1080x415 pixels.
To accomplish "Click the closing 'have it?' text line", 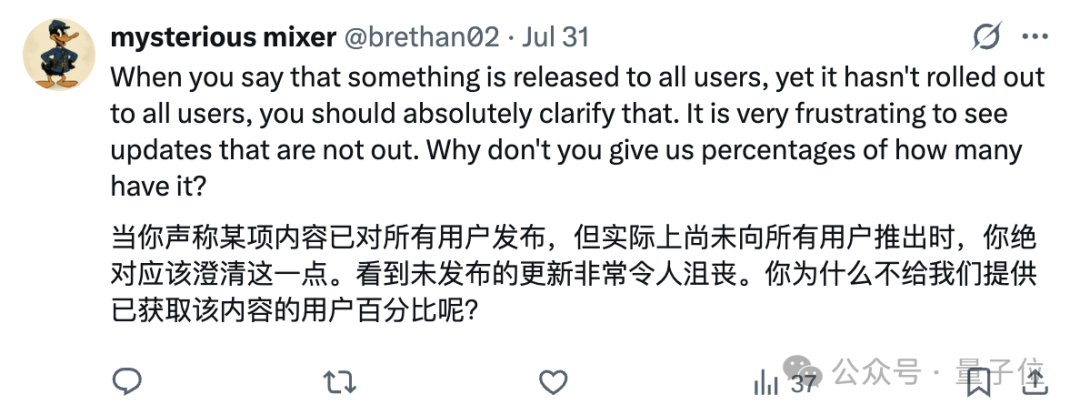I will coord(158,186).
